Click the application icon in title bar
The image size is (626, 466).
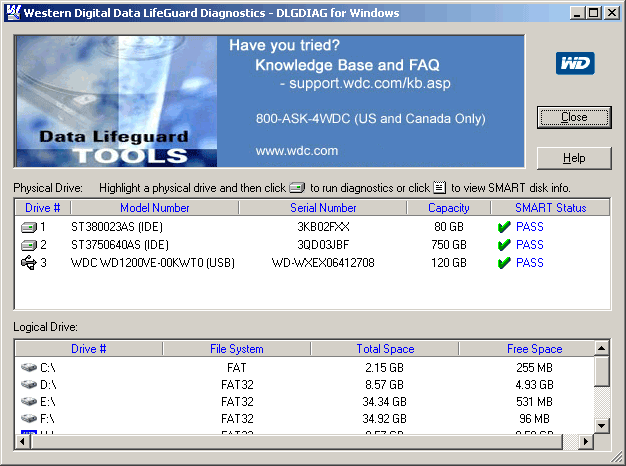coord(13,12)
